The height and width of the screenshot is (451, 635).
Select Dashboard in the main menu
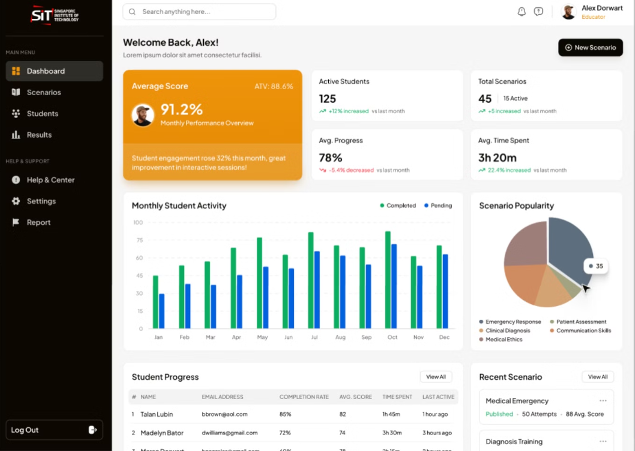45,71
